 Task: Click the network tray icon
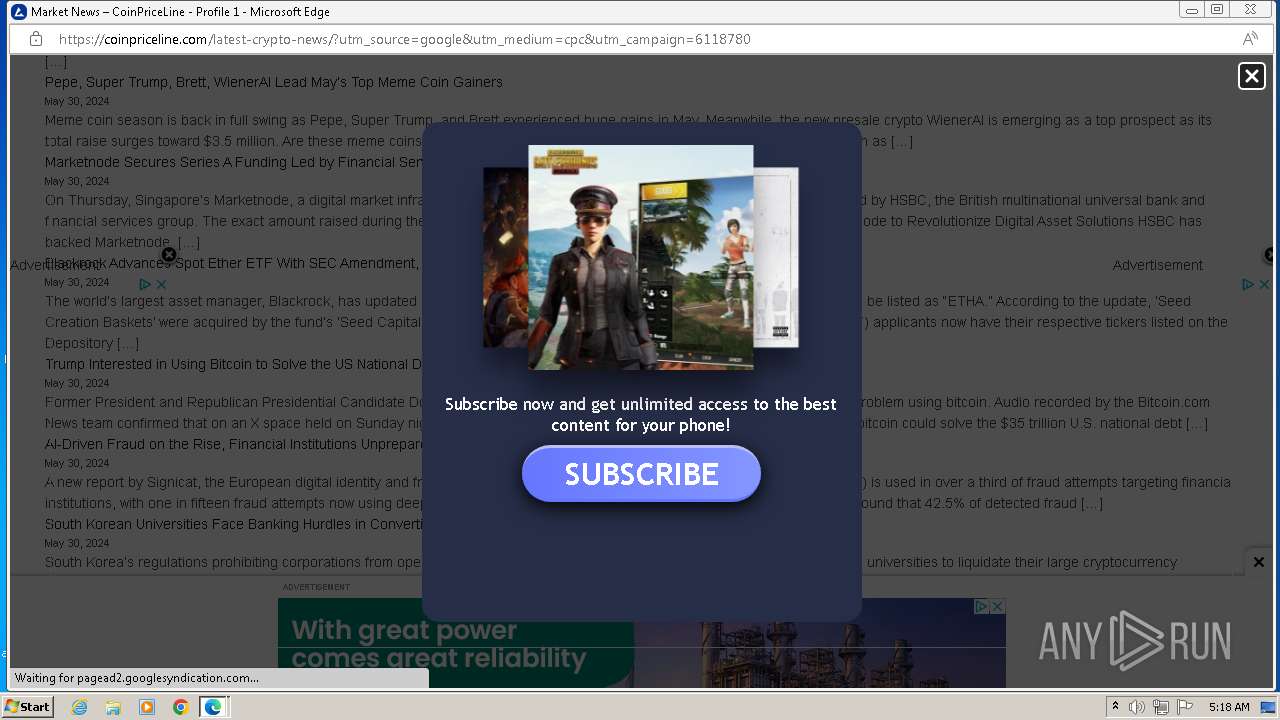point(1161,707)
